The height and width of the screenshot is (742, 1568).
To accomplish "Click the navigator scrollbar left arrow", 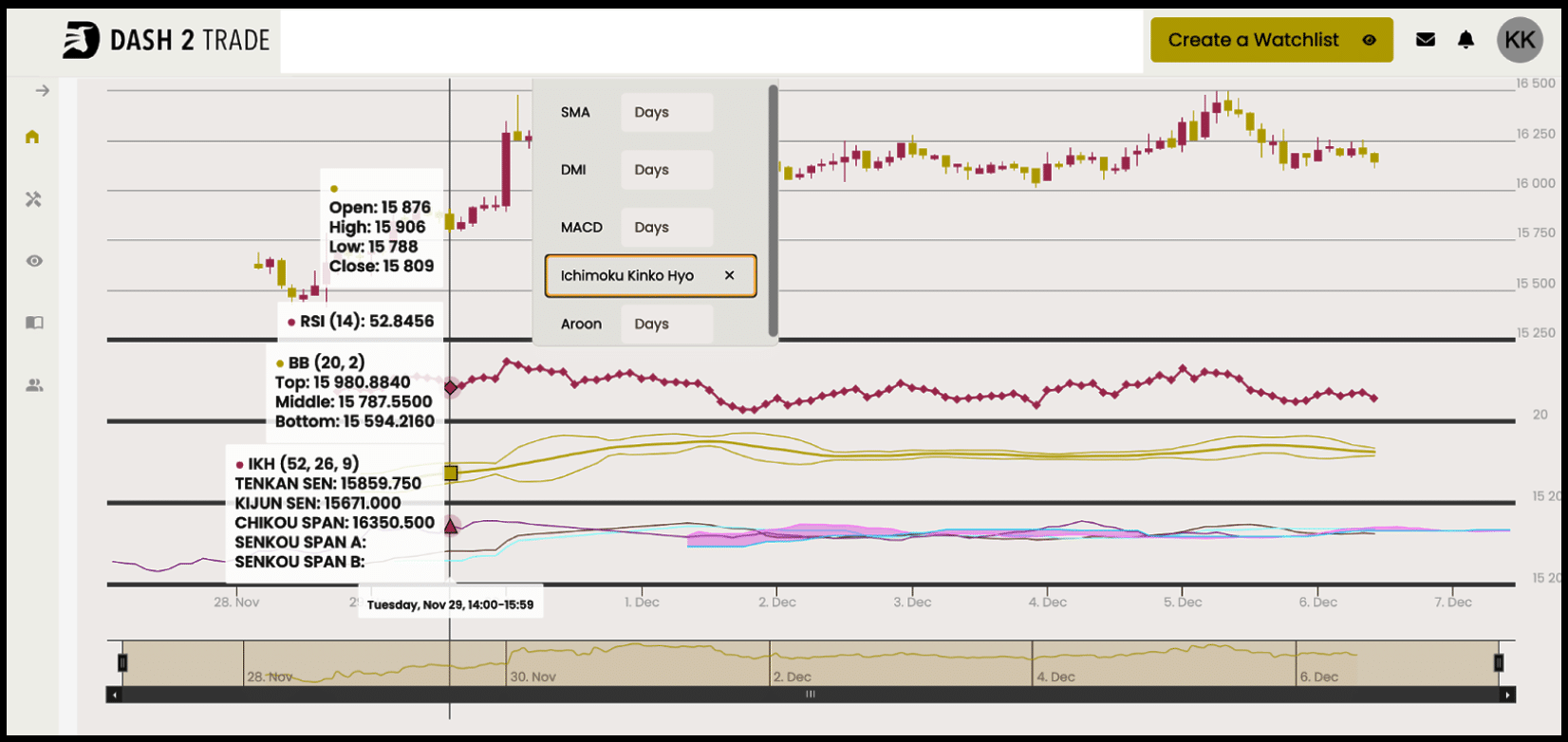I will point(114,695).
